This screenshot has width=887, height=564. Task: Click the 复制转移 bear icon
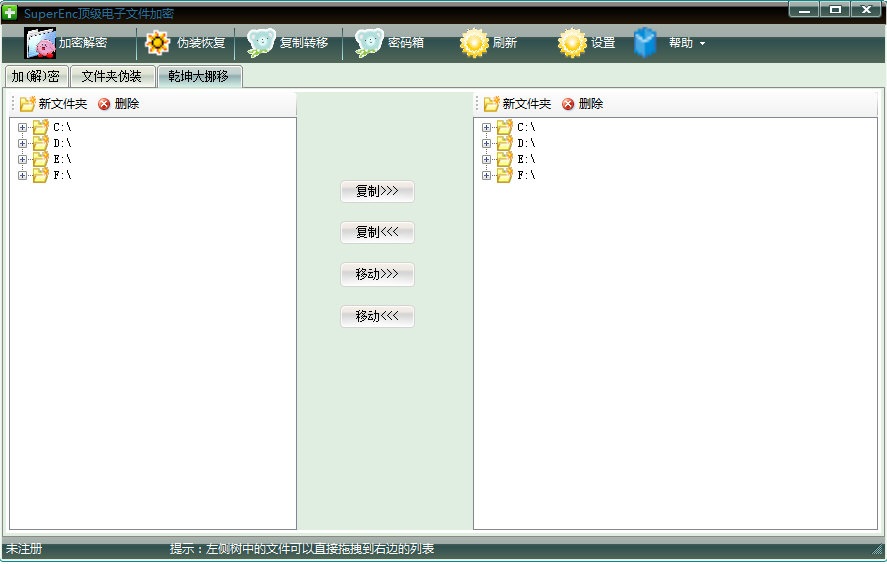(261, 43)
